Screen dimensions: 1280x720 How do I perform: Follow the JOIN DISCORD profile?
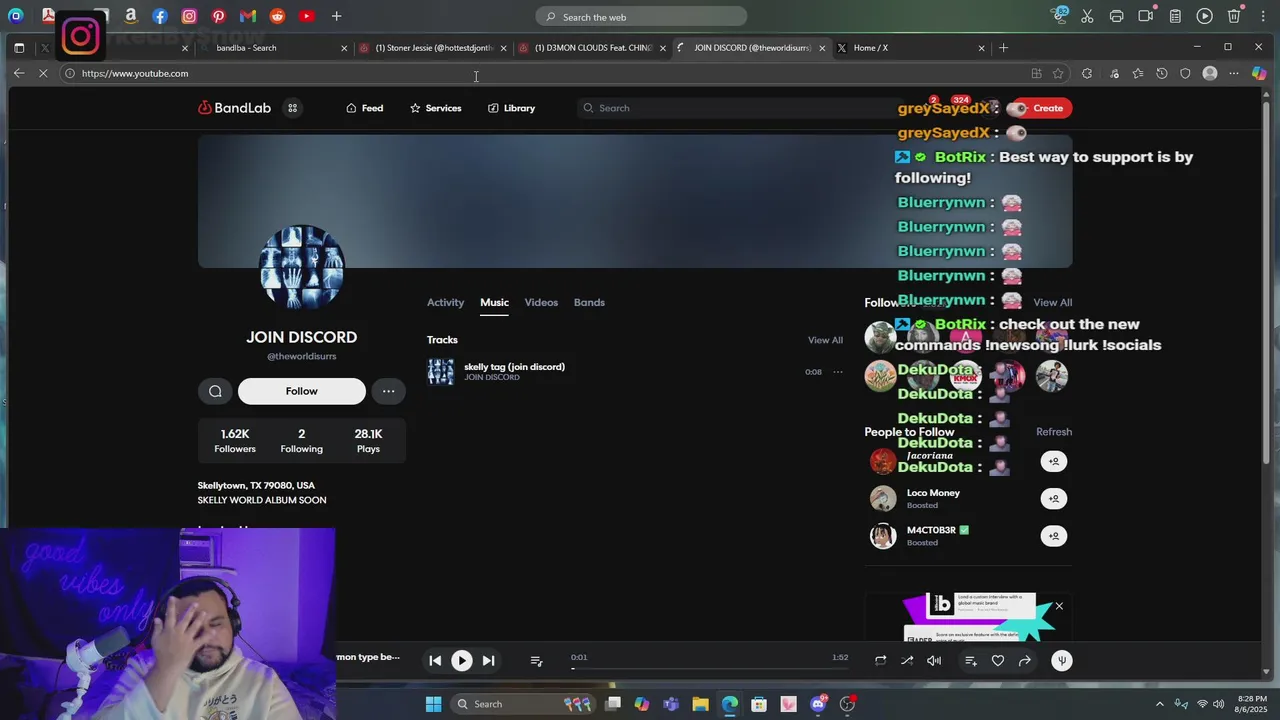(301, 391)
